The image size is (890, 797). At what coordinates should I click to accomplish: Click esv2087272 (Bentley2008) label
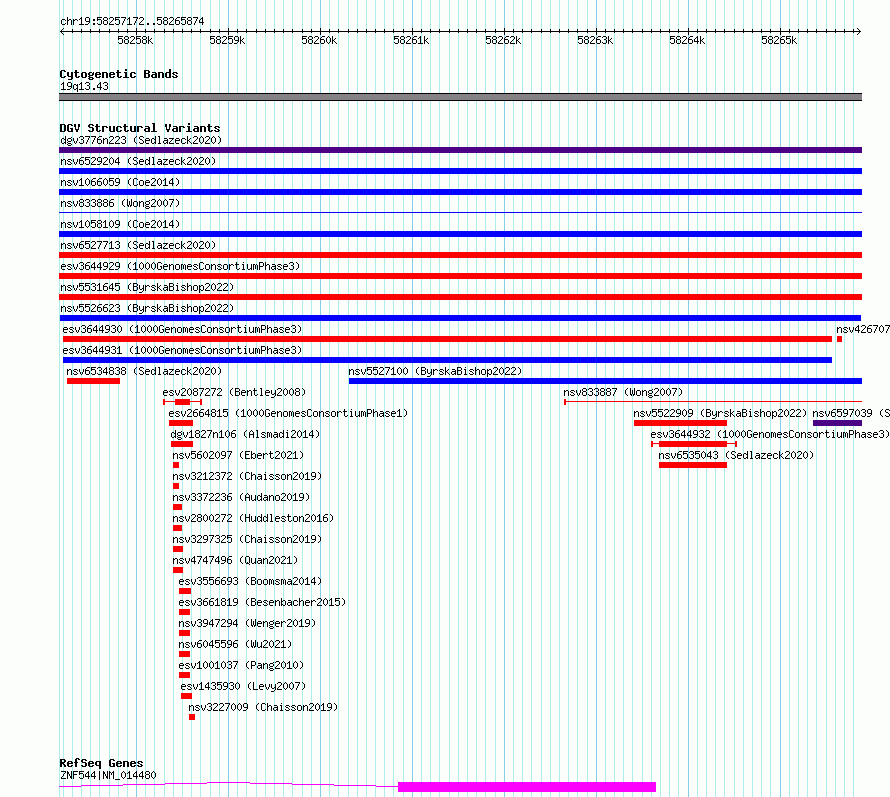coord(234,392)
